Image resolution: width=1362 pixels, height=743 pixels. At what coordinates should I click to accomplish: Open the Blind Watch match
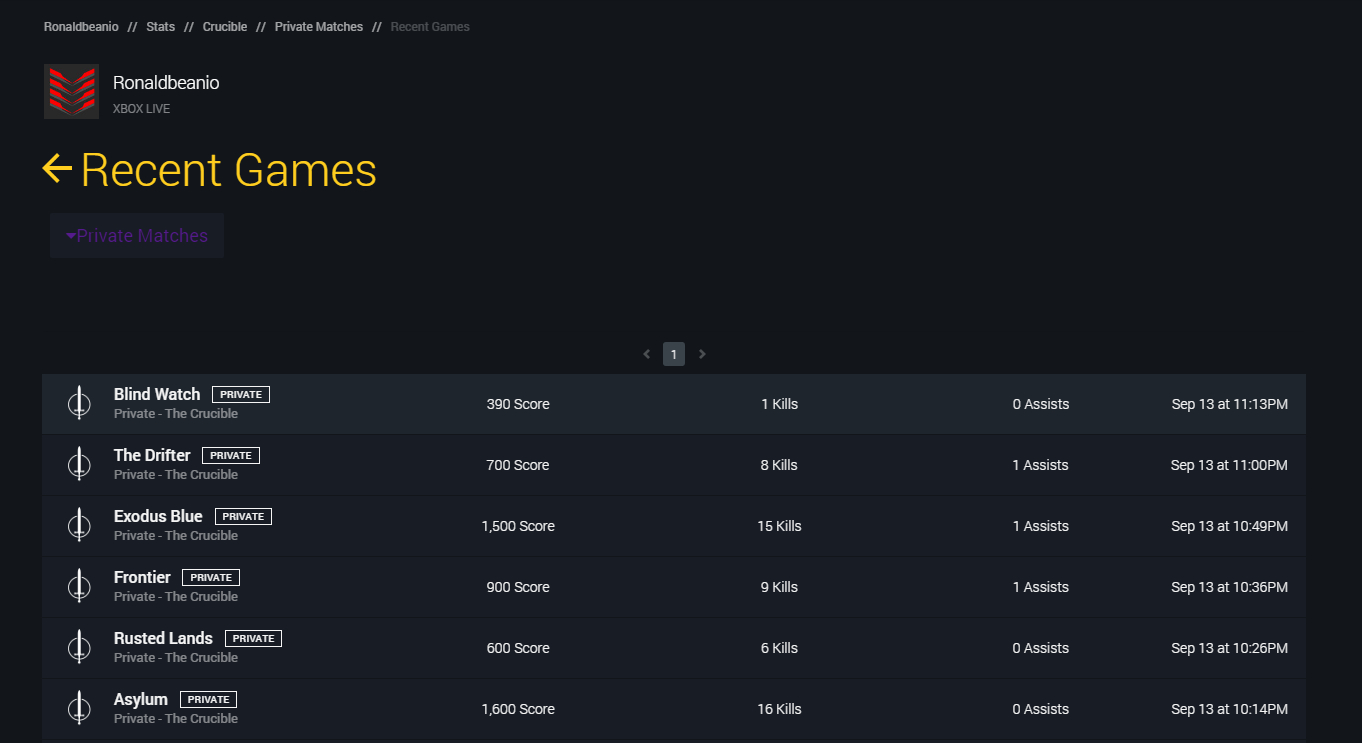click(674, 404)
